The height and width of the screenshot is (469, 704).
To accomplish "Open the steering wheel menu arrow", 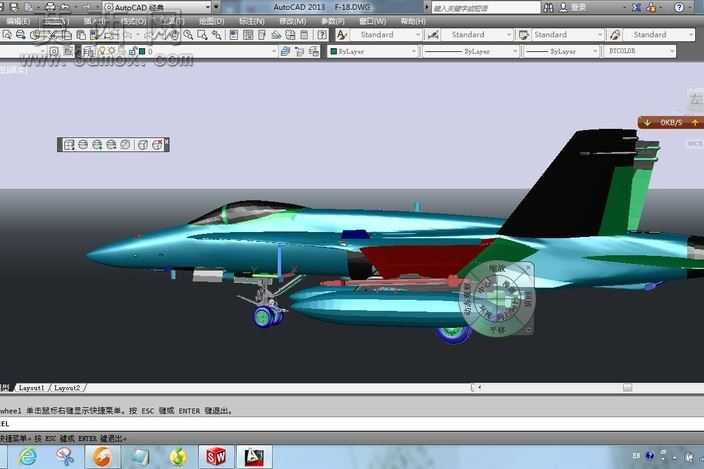I will tap(528, 330).
